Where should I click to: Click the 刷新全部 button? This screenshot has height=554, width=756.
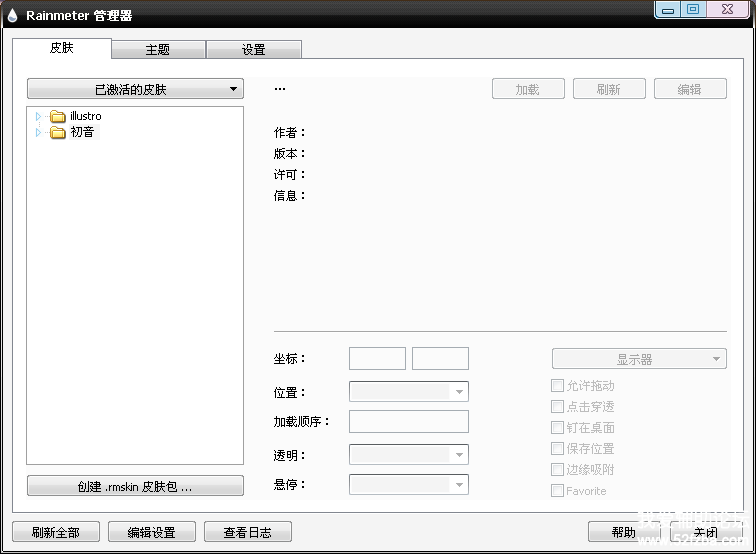[x=56, y=532]
